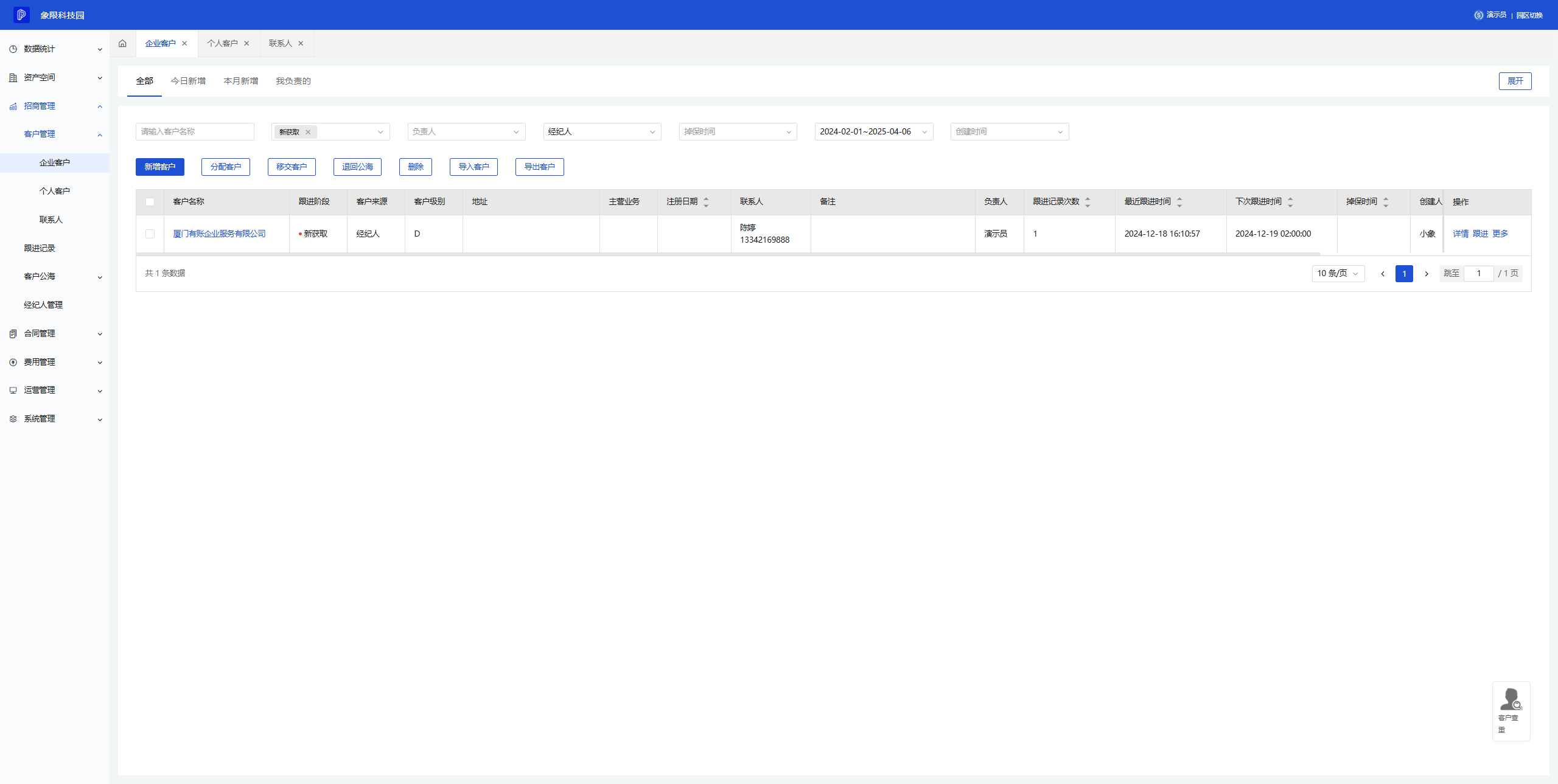Select all rows with header checkbox
Screen dimensions: 1558x784
click(x=150, y=202)
